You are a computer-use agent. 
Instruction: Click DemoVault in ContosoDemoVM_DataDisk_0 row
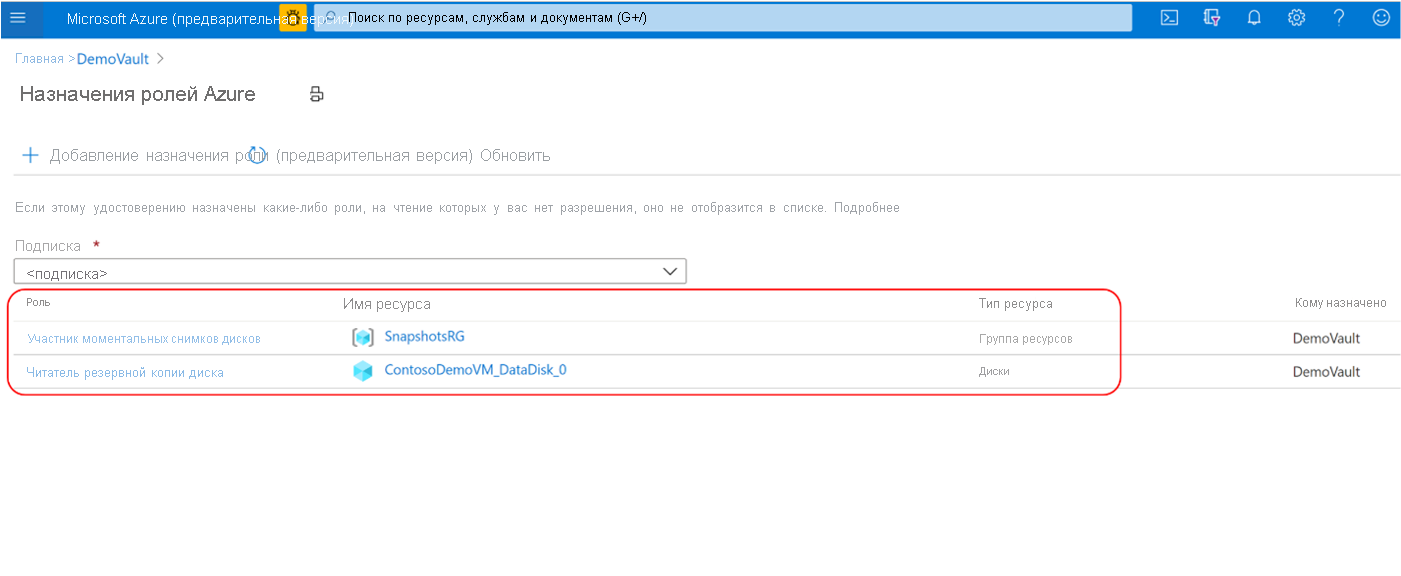pos(1326,372)
